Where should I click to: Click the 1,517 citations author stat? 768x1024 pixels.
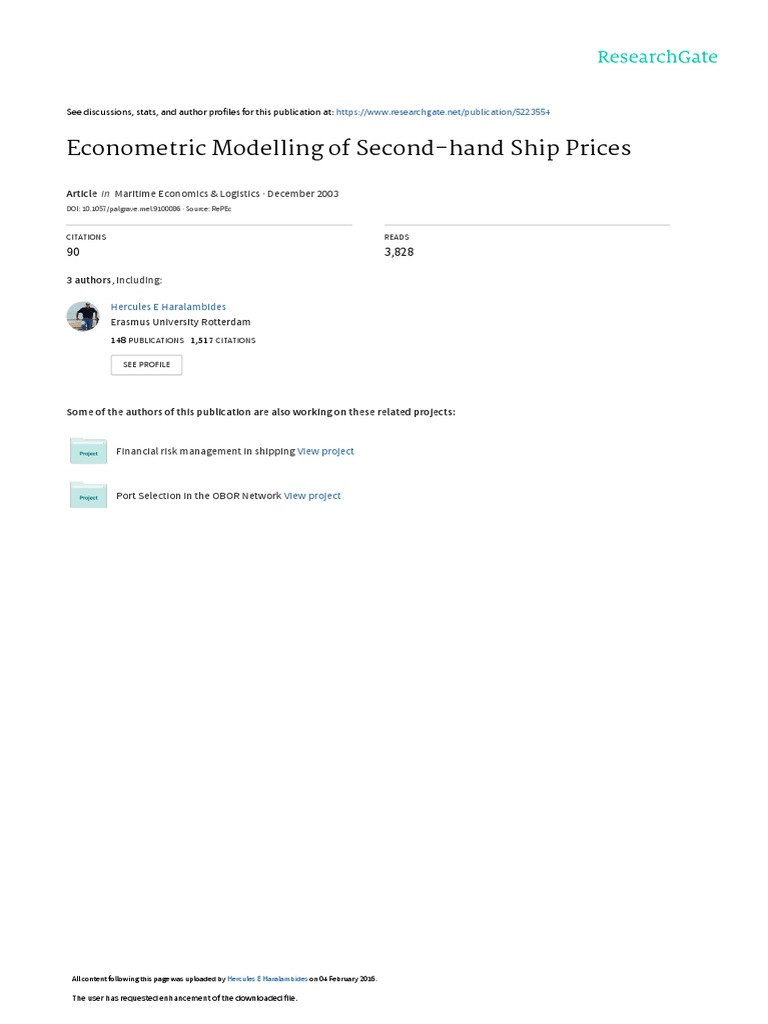[223, 340]
